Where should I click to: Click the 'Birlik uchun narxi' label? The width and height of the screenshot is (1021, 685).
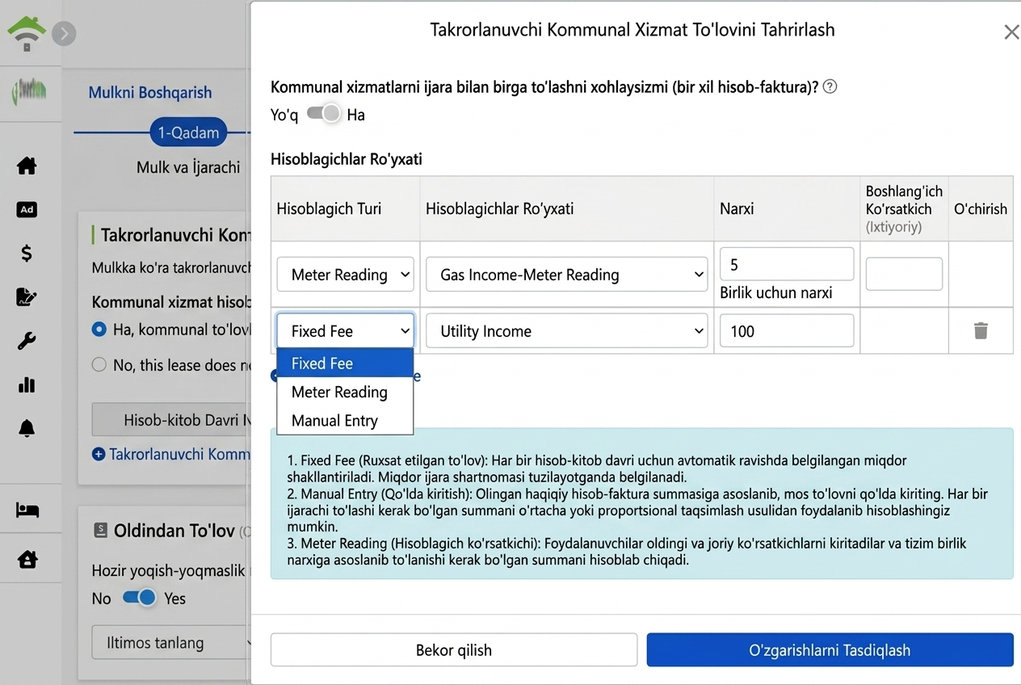(776, 293)
